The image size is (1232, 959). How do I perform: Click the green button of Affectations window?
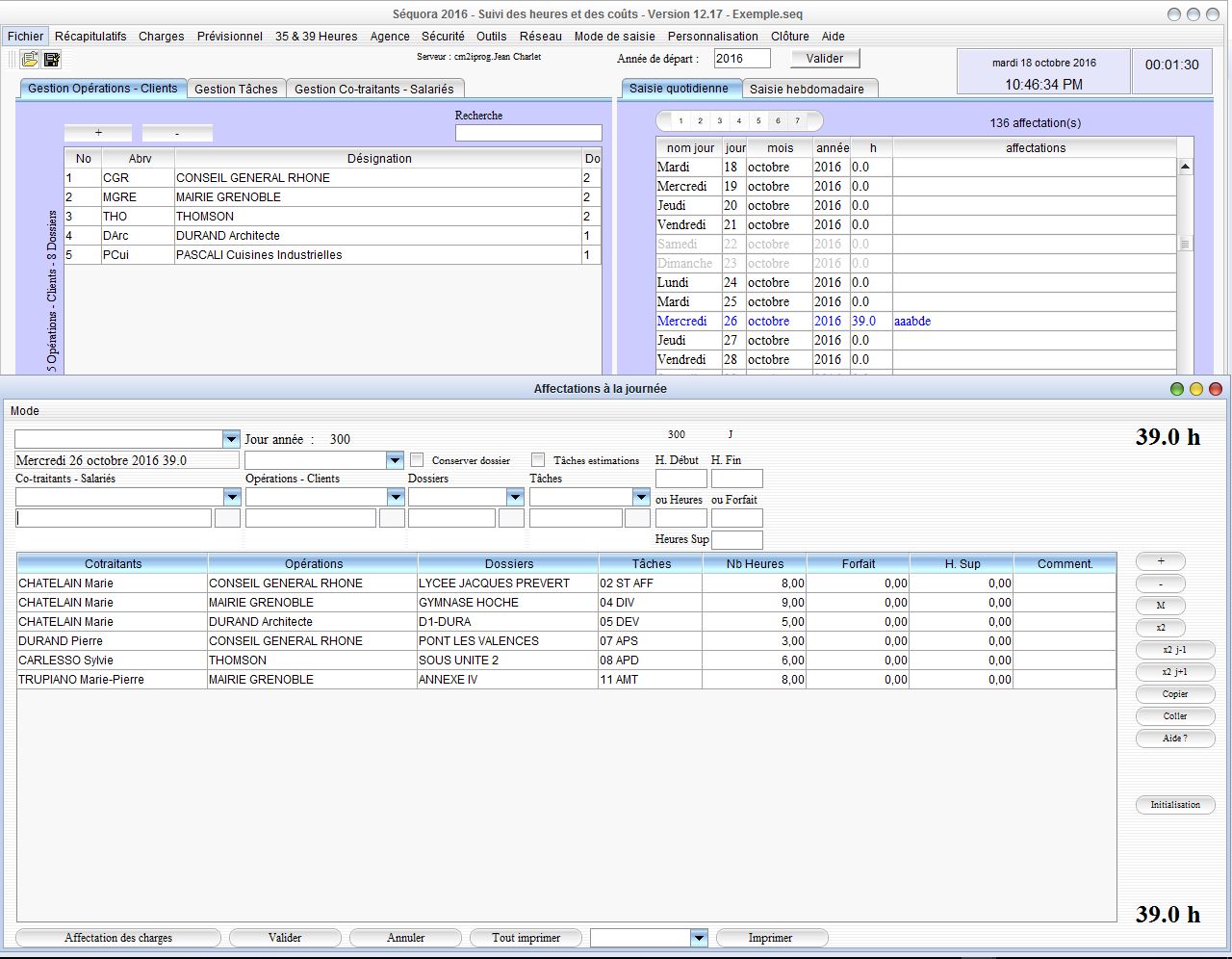1176,389
